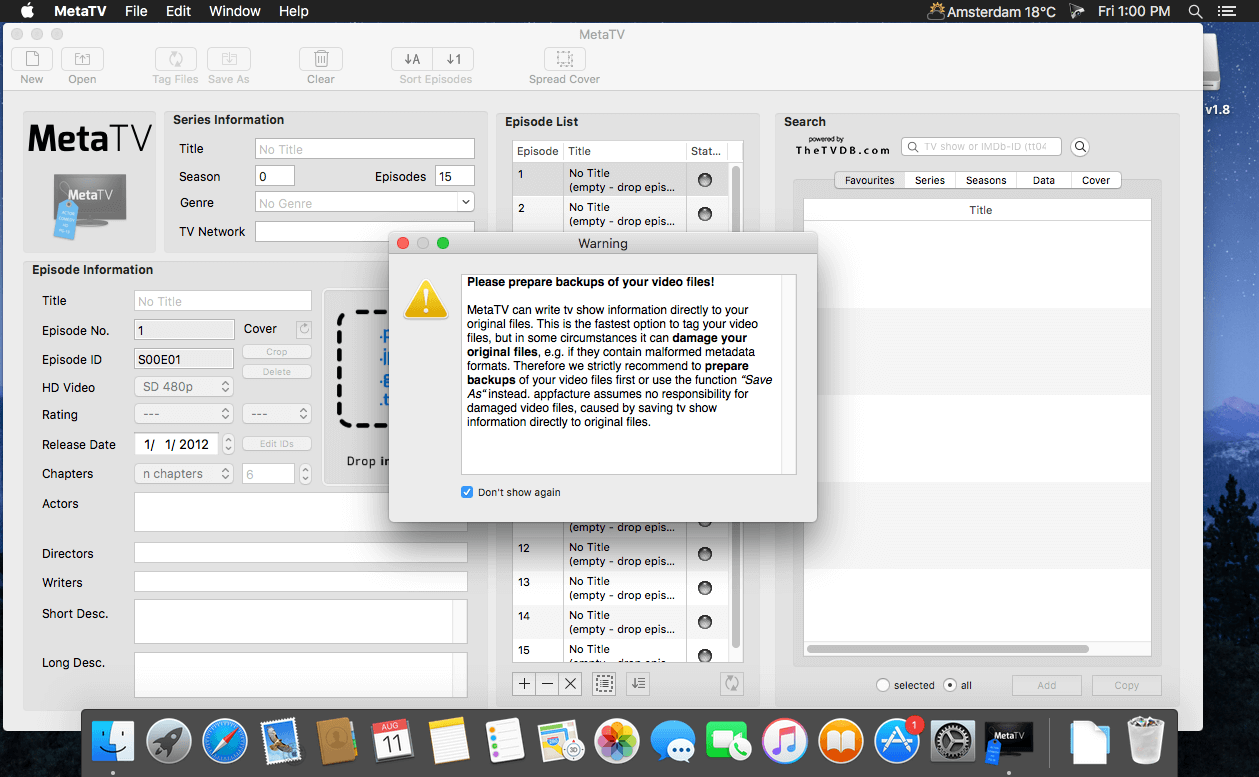Switch to the Seasons tab
Viewport: 1259px width, 777px height.
pos(986,180)
